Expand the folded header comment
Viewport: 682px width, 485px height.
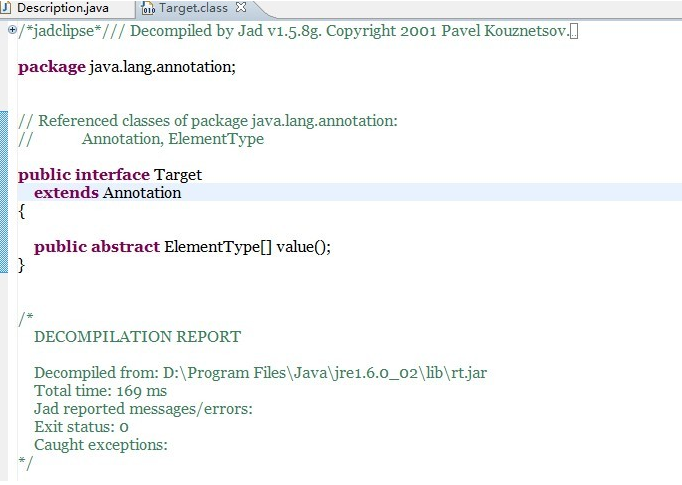click(x=12, y=30)
